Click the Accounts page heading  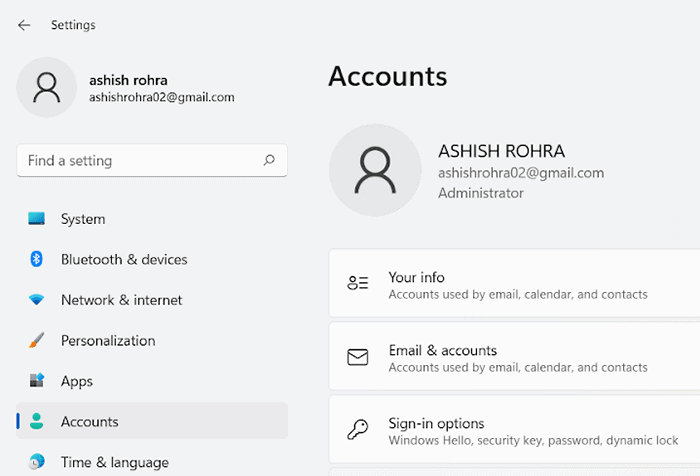388,76
